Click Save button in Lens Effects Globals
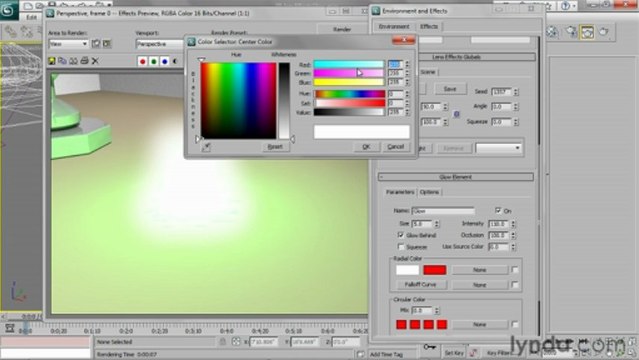Image resolution: width=639 pixels, height=360 pixels. pos(450,89)
